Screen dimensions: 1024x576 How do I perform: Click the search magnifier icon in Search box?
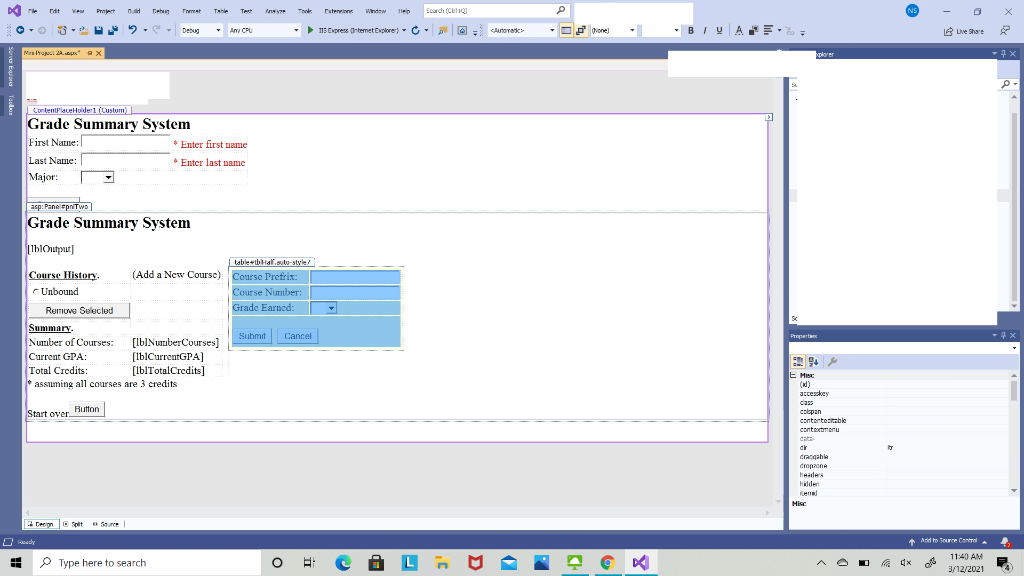coord(560,10)
